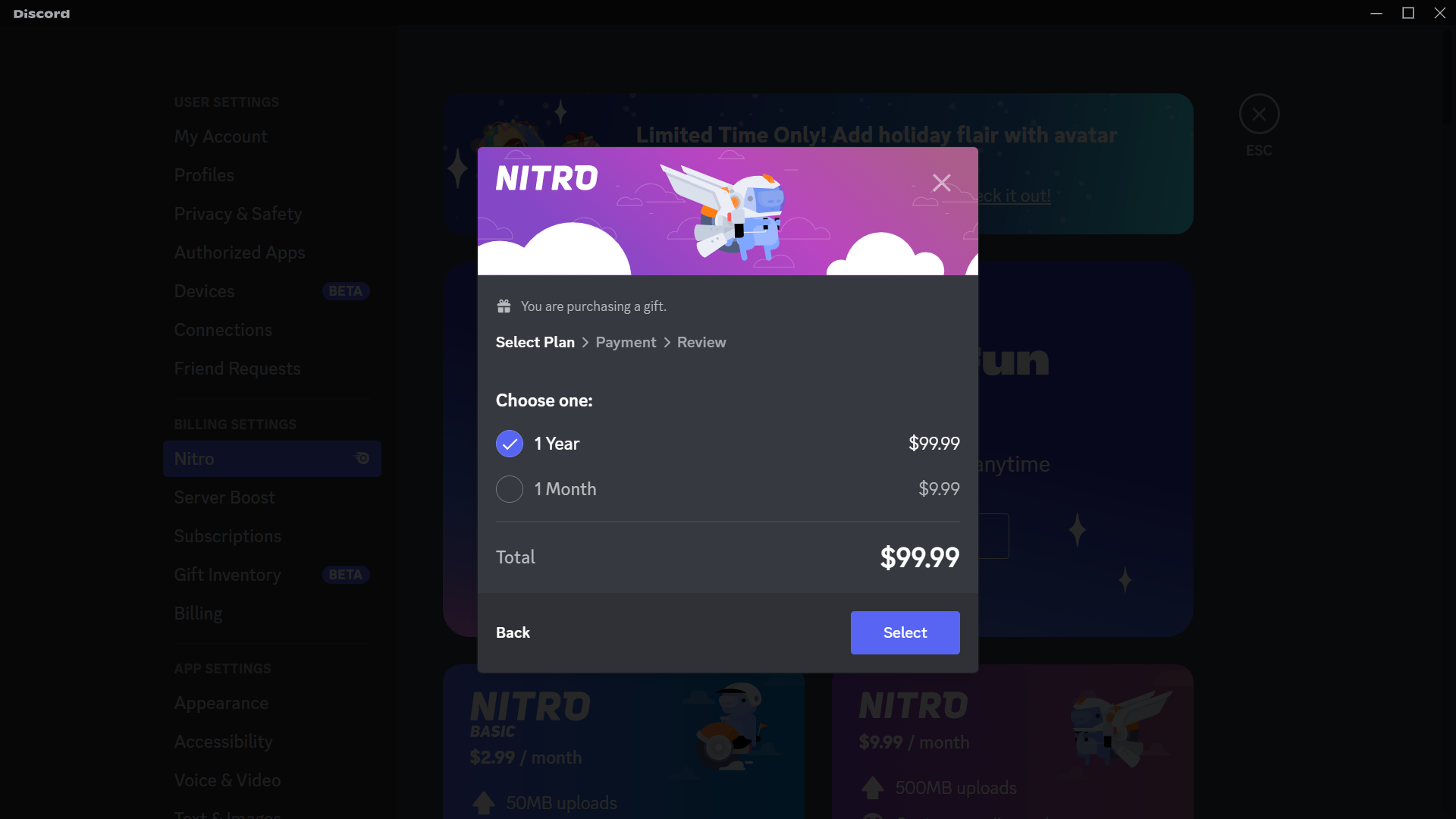Select the 1 Month plan radio button
Viewport: 1456px width, 819px height.
(x=509, y=489)
